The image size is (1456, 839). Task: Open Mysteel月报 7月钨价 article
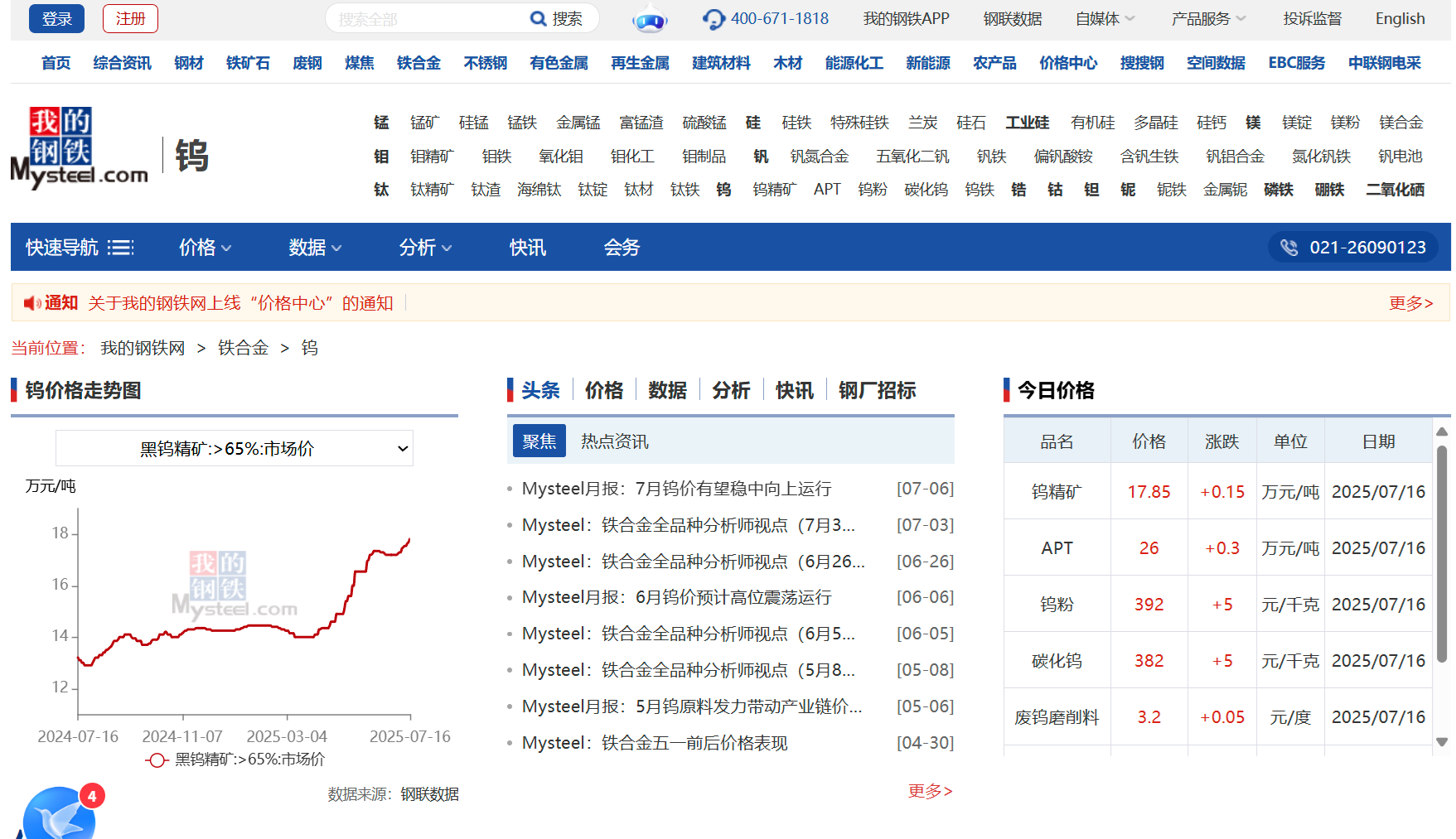click(676, 489)
